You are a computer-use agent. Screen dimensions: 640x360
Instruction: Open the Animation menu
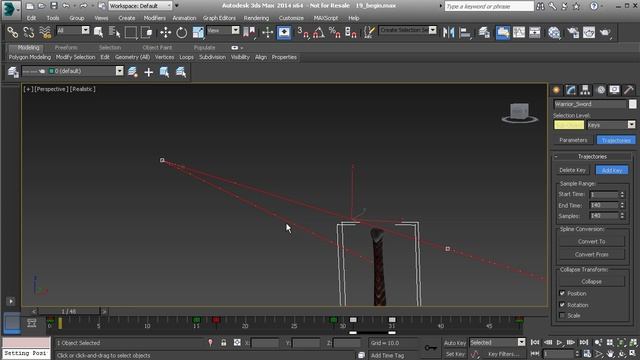pos(184,18)
